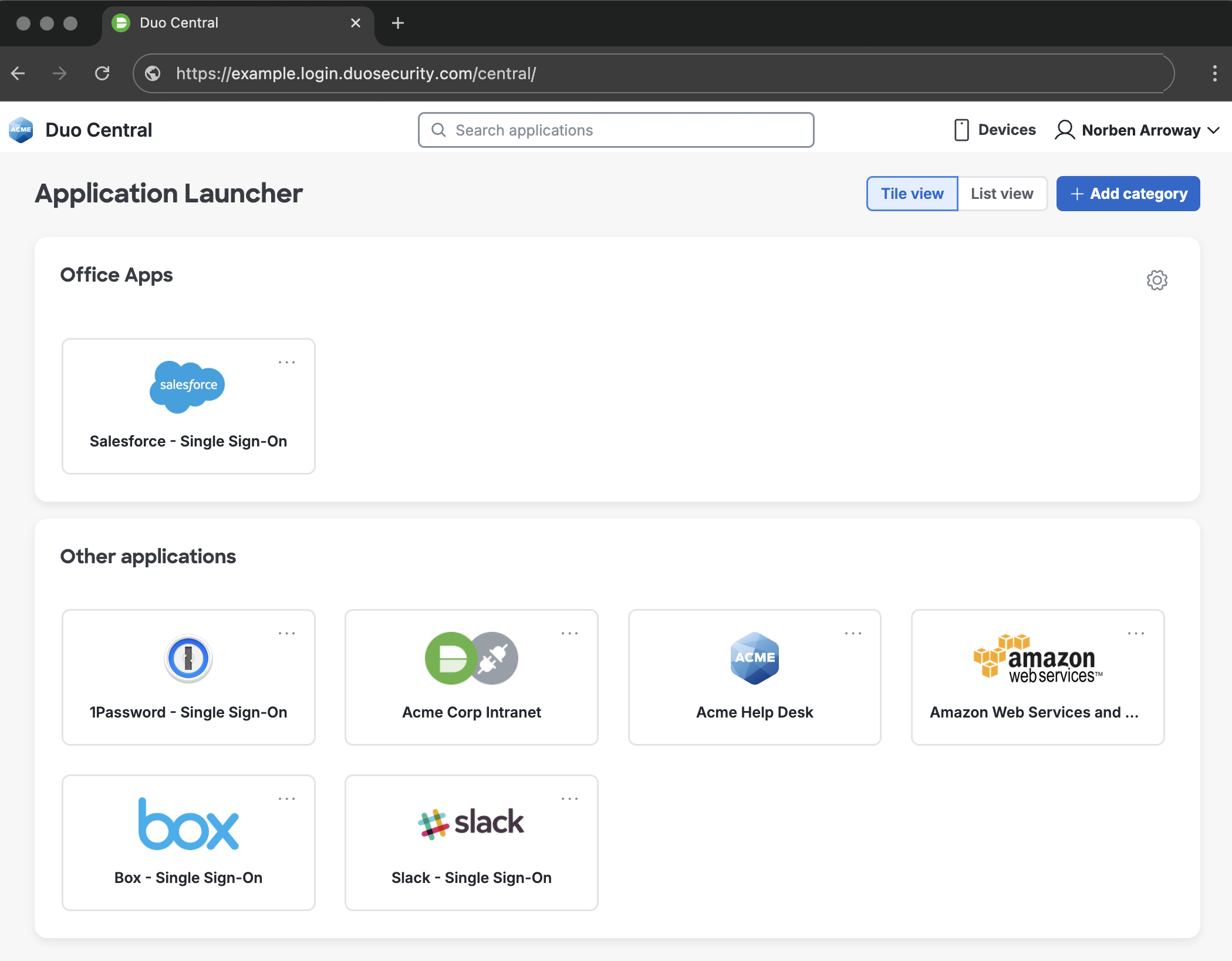Open the Salesforce Single Sign-On app
Viewport: 1232px width, 961px height.
point(188,406)
